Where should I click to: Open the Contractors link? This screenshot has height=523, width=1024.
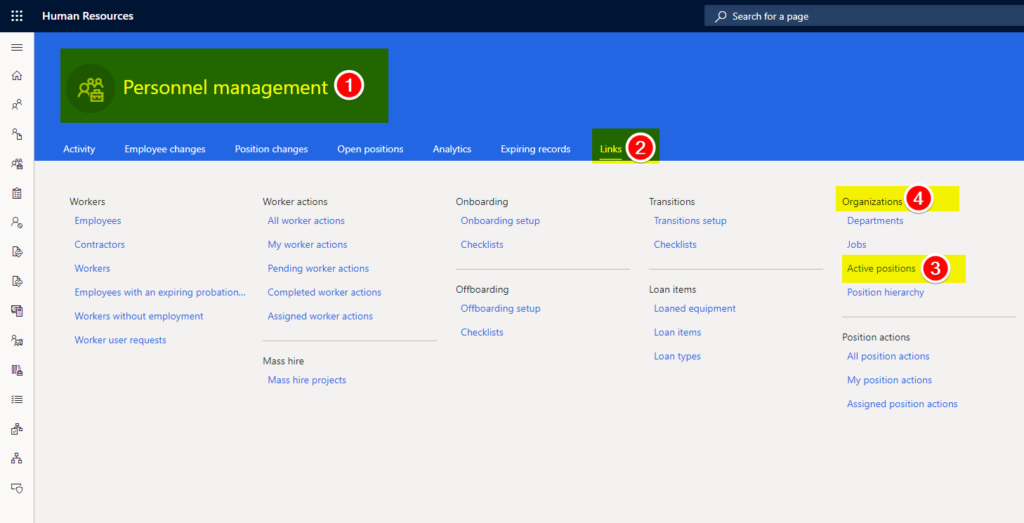pos(99,244)
